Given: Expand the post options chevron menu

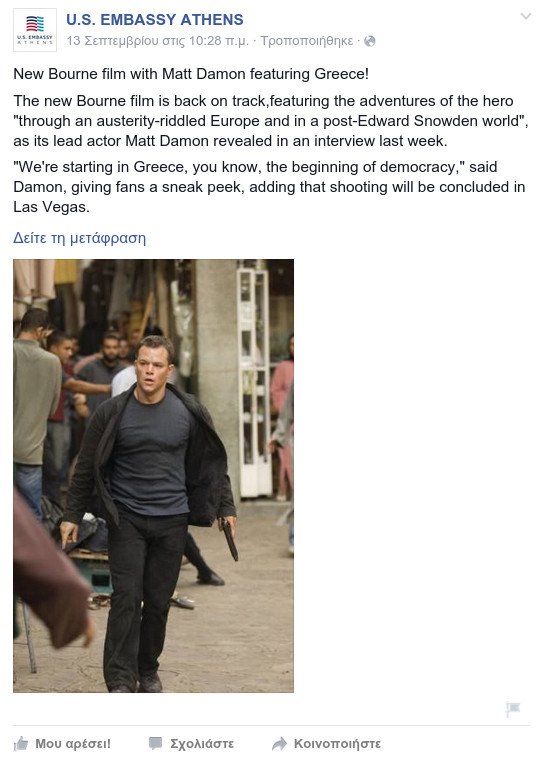Looking at the screenshot, I should tap(525, 16).
